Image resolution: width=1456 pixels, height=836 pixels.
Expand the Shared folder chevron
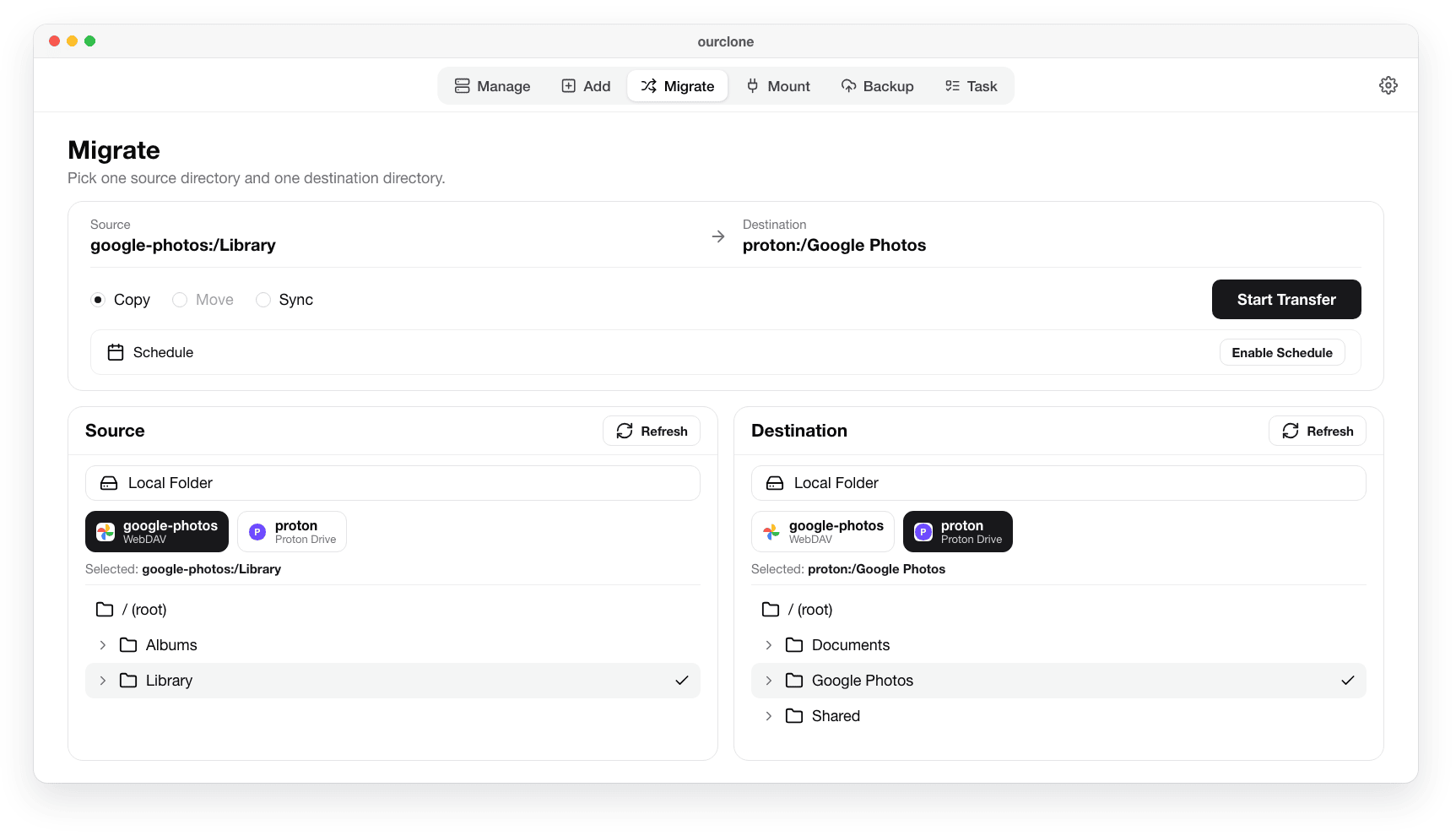(x=769, y=716)
